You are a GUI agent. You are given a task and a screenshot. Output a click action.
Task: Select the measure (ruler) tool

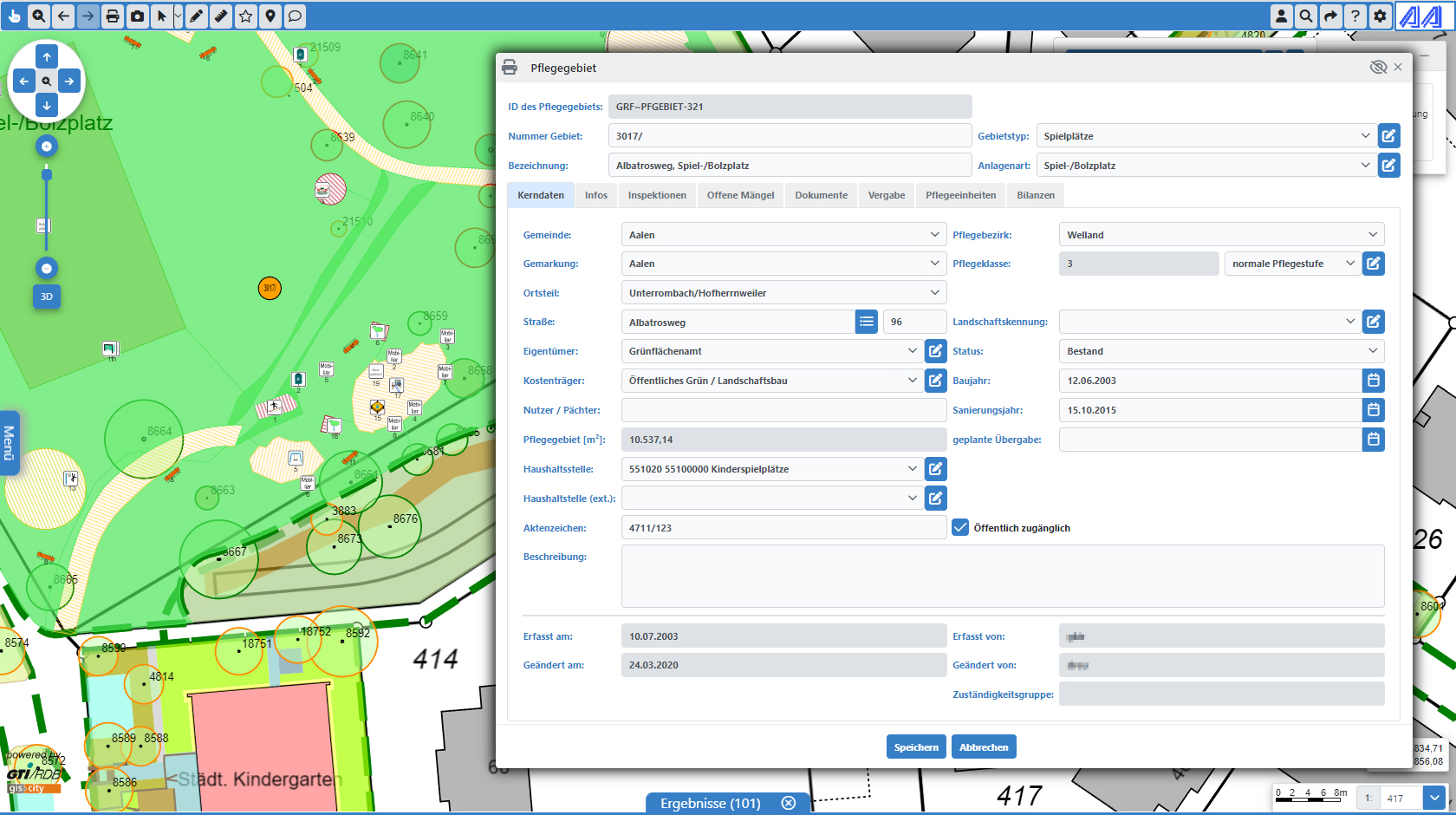pos(220,16)
